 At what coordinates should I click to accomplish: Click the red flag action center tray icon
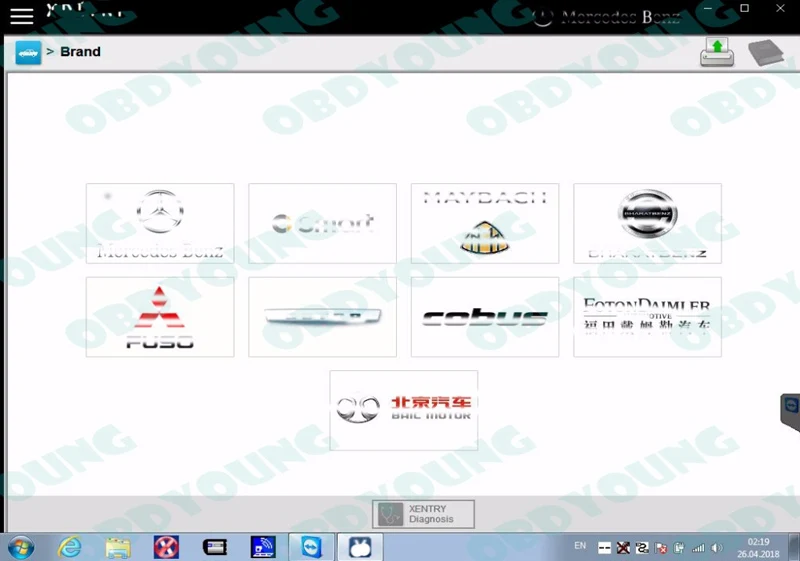point(661,548)
